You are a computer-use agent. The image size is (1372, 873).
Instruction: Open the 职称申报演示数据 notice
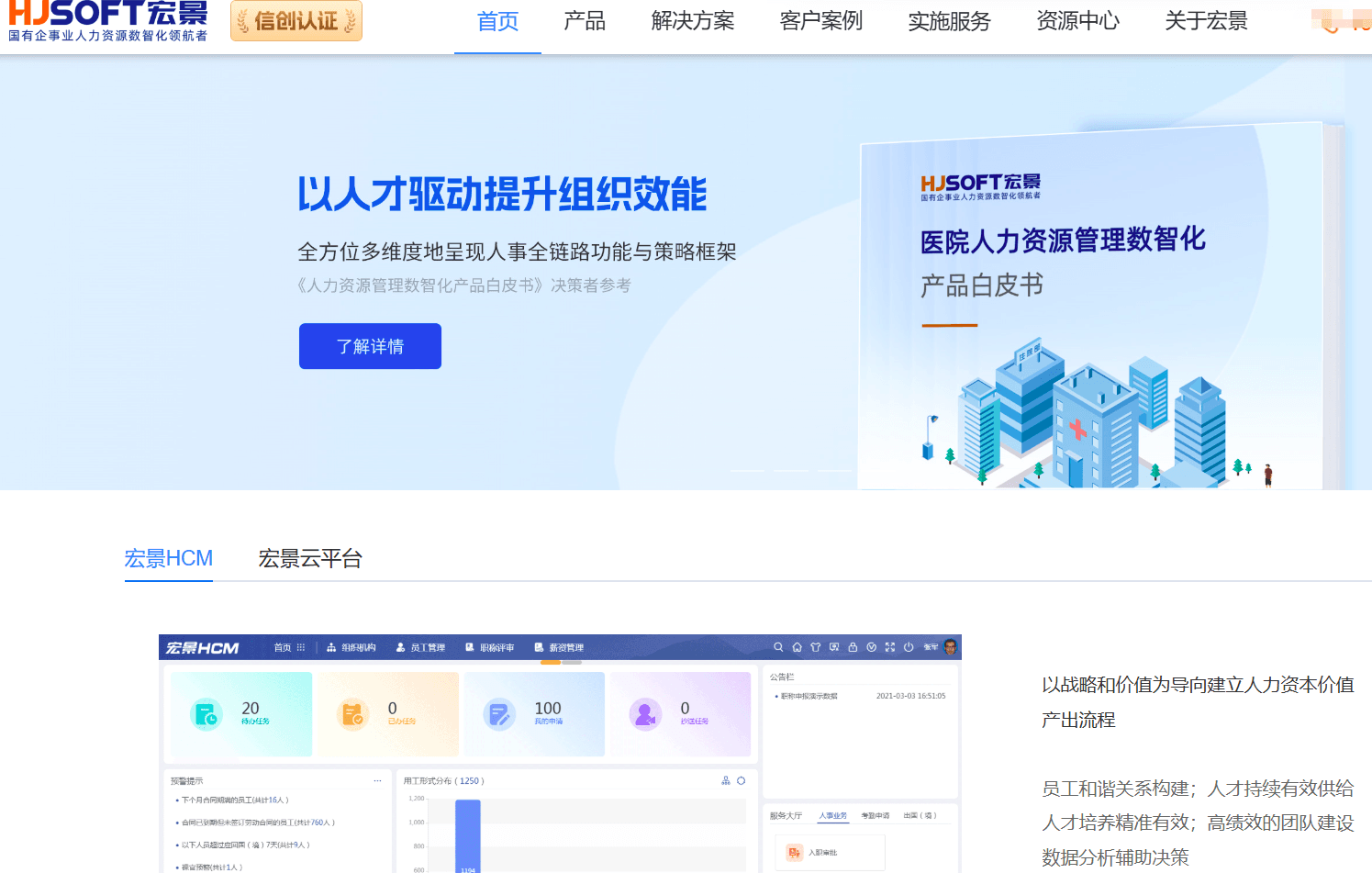pos(809,697)
